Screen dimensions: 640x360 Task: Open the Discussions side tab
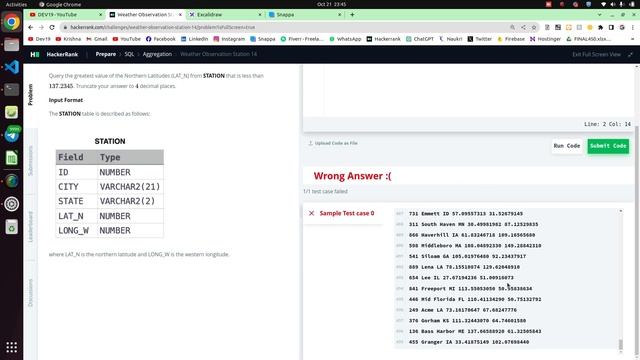[30, 293]
